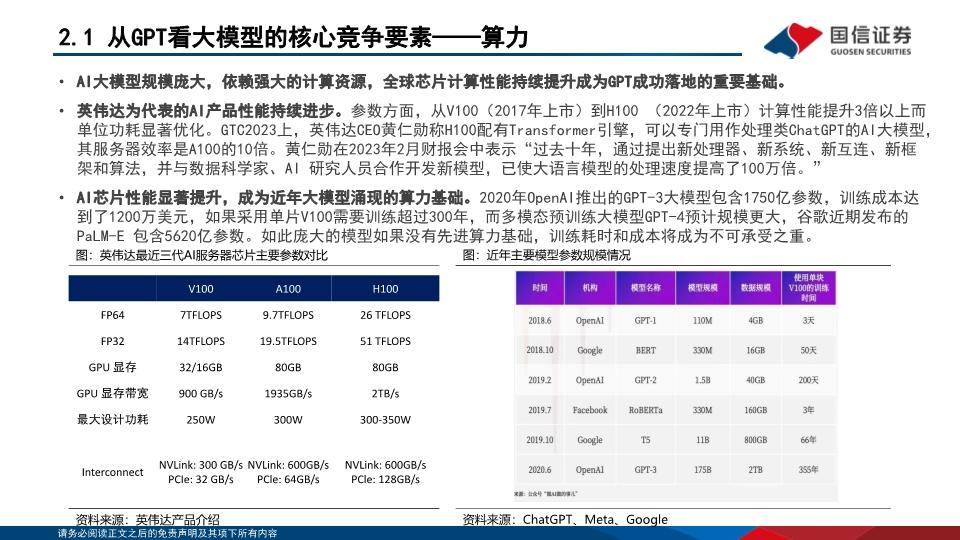Click the "GPT-1" model name
Image resolution: width=960 pixels, height=540 pixels.
click(x=645, y=321)
